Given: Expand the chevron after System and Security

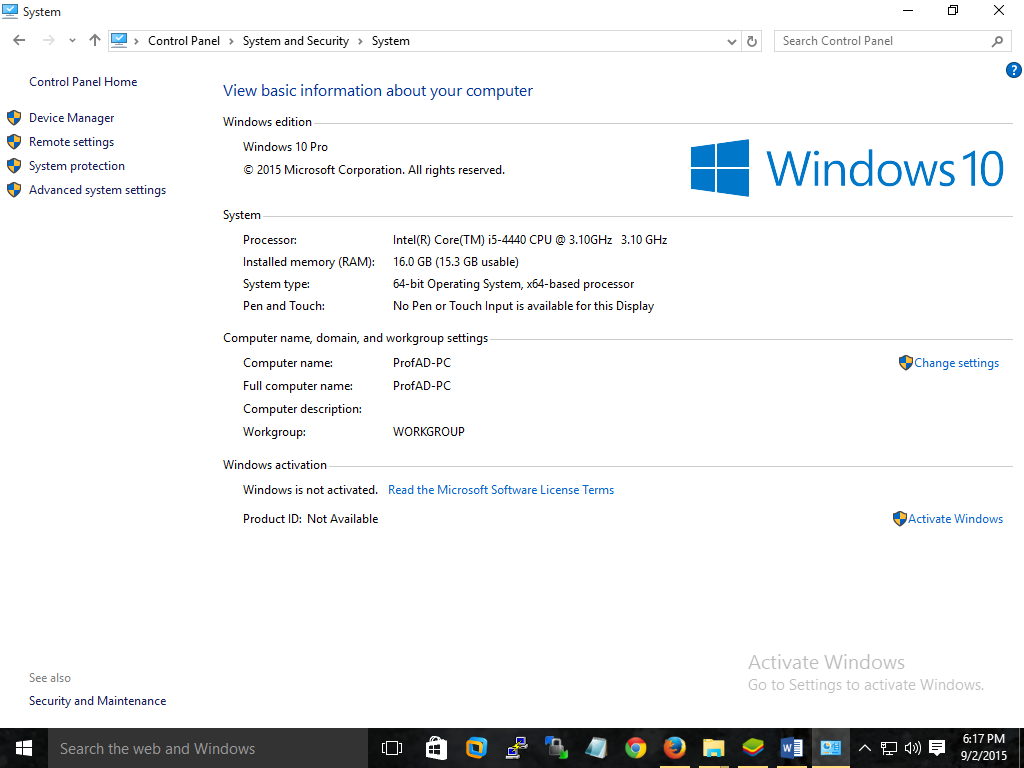Looking at the screenshot, I should tap(360, 41).
